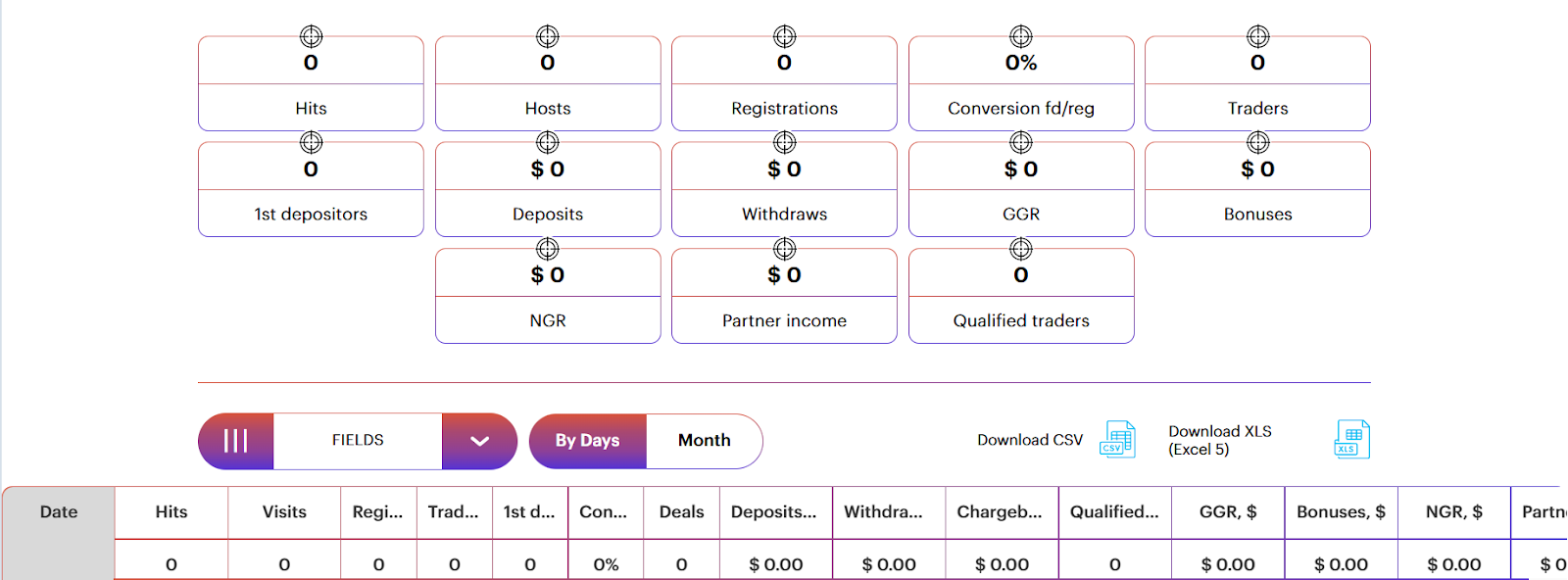Image resolution: width=1568 pixels, height=580 pixels.
Task: Open the FIELDS selector box
Action: (x=358, y=441)
